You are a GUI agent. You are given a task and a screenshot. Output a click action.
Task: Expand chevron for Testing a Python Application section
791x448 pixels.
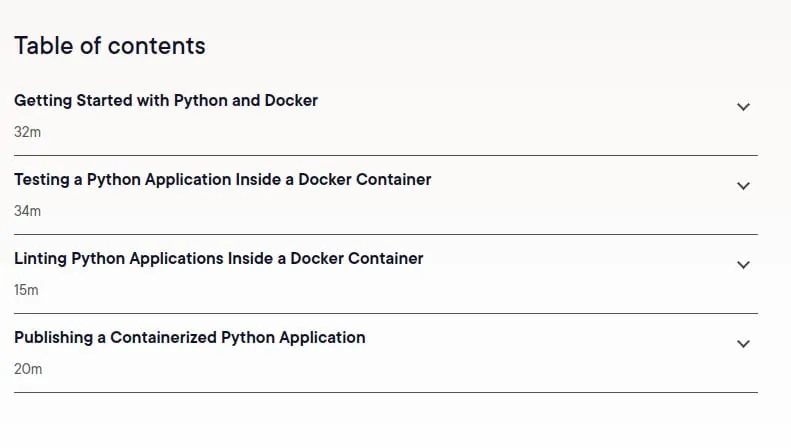[x=743, y=186]
